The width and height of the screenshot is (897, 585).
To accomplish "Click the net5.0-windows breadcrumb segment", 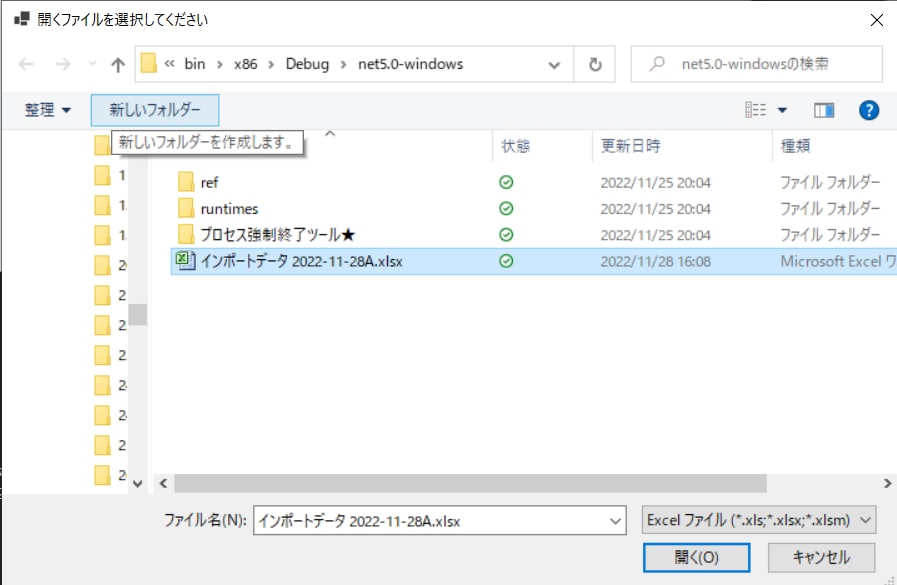I will [410, 64].
